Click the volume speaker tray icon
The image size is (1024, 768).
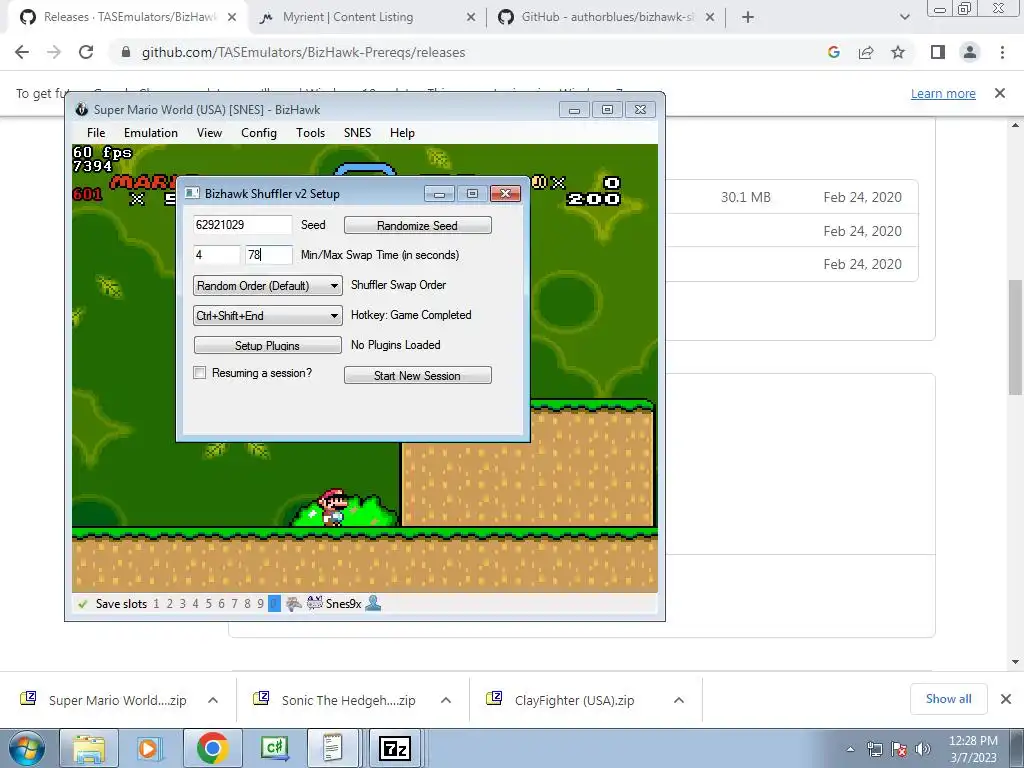click(923, 749)
